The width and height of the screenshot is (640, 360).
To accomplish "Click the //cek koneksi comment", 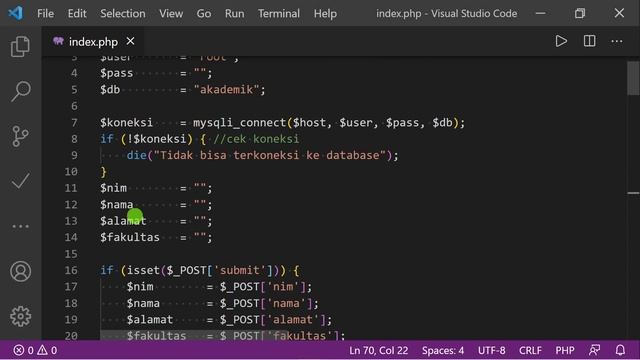I will click(x=256, y=139).
